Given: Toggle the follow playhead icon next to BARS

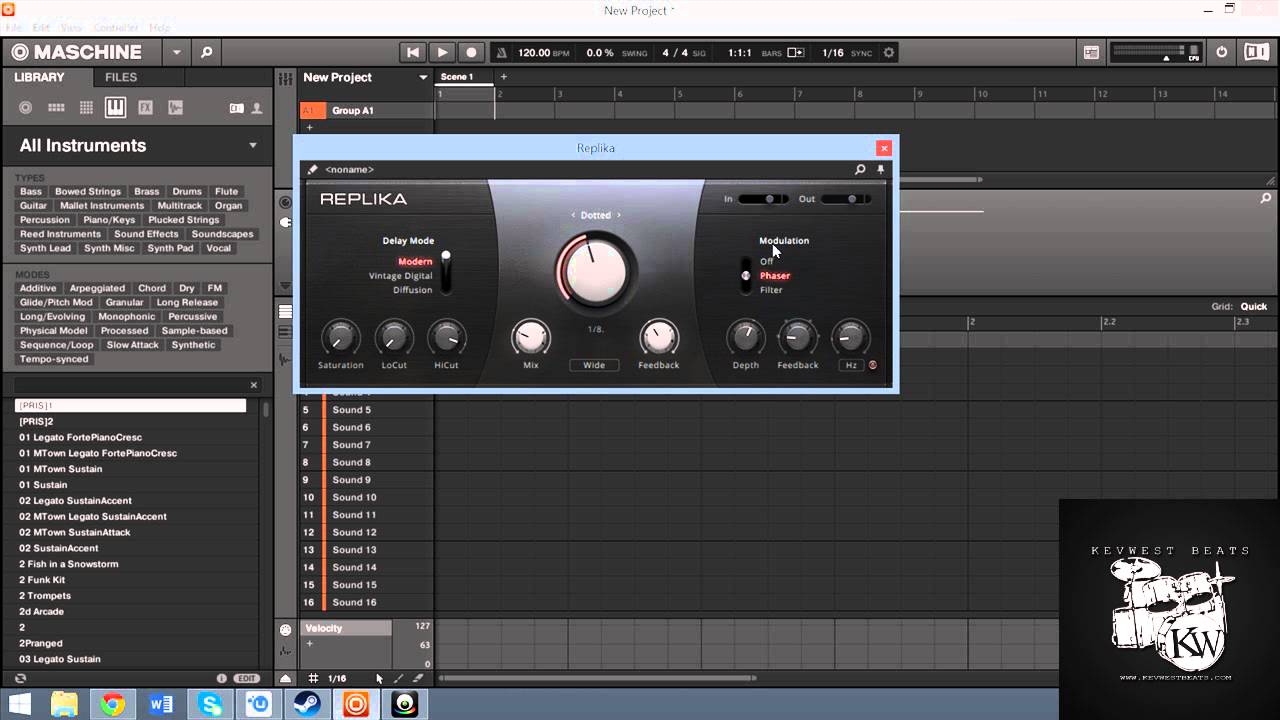Looking at the screenshot, I should tap(796, 52).
